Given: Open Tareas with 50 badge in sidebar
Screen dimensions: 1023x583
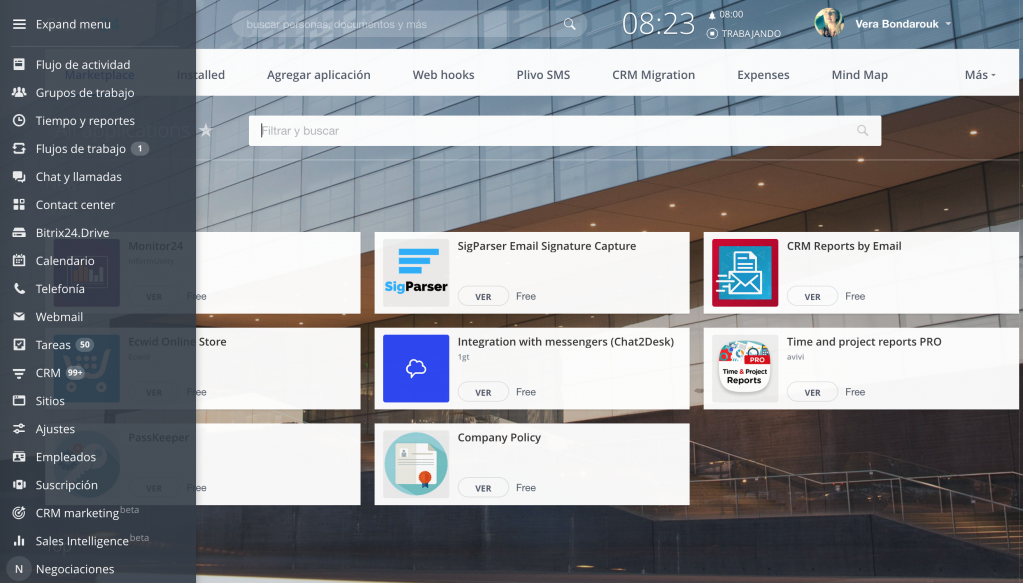Looking at the screenshot, I should pos(53,345).
